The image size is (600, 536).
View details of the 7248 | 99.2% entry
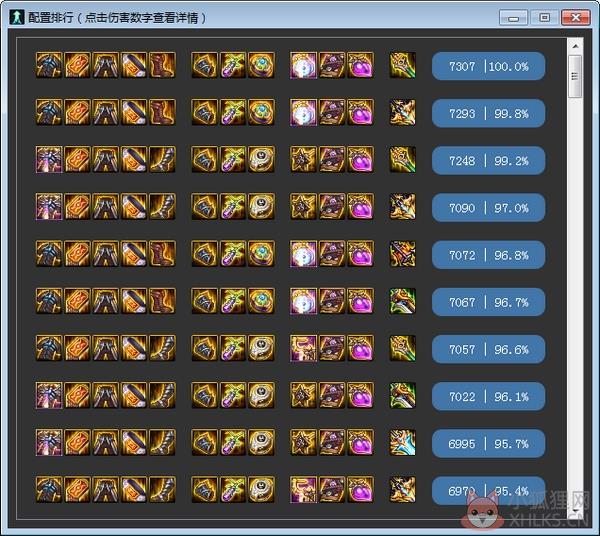pyautogui.click(x=488, y=160)
